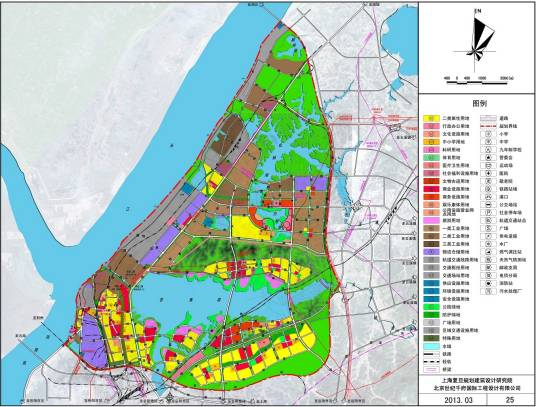The image size is (536, 407).
Task: Select the bright green 公园绿地 legend swatch
Action: (x=431, y=307)
